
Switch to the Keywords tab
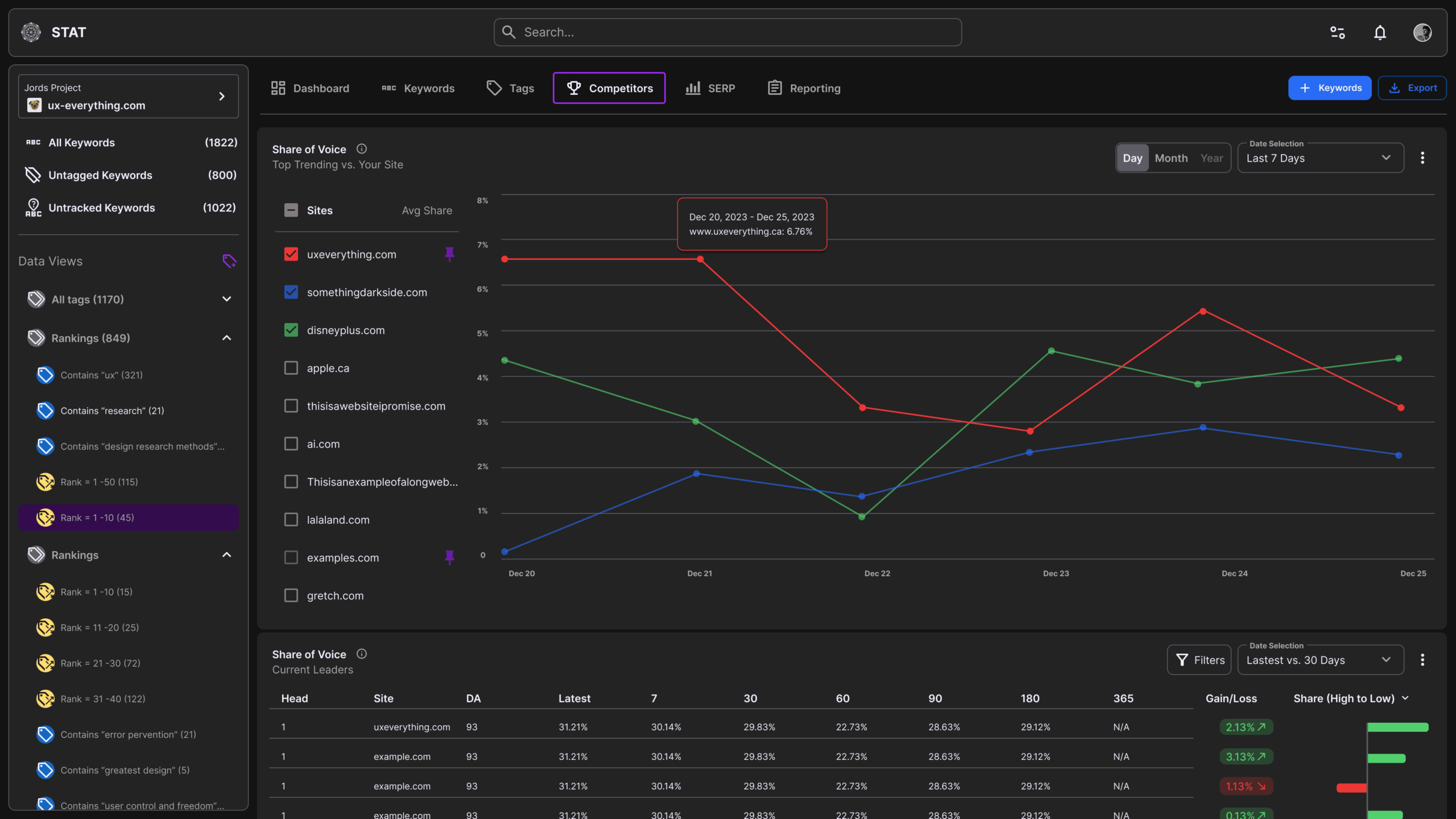418,88
